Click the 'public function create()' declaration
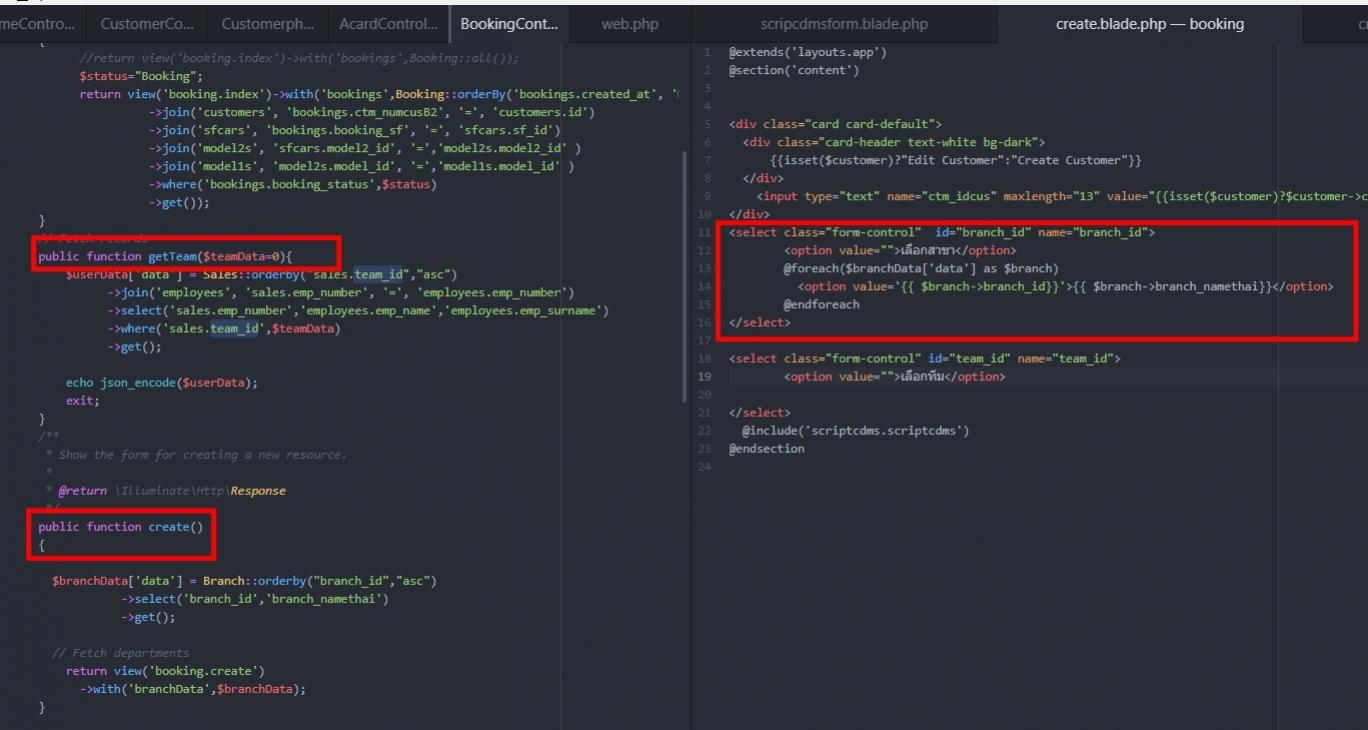This screenshot has width=1368, height=730. pos(120,527)
